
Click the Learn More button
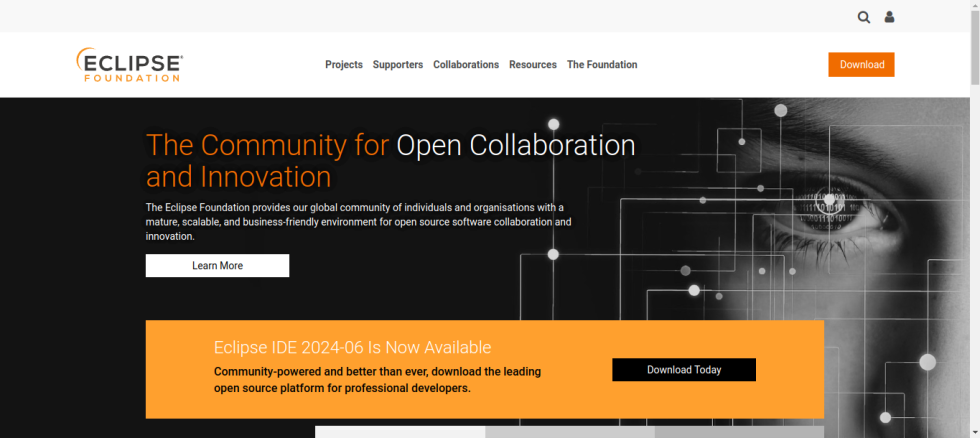(x=217, y=266)
